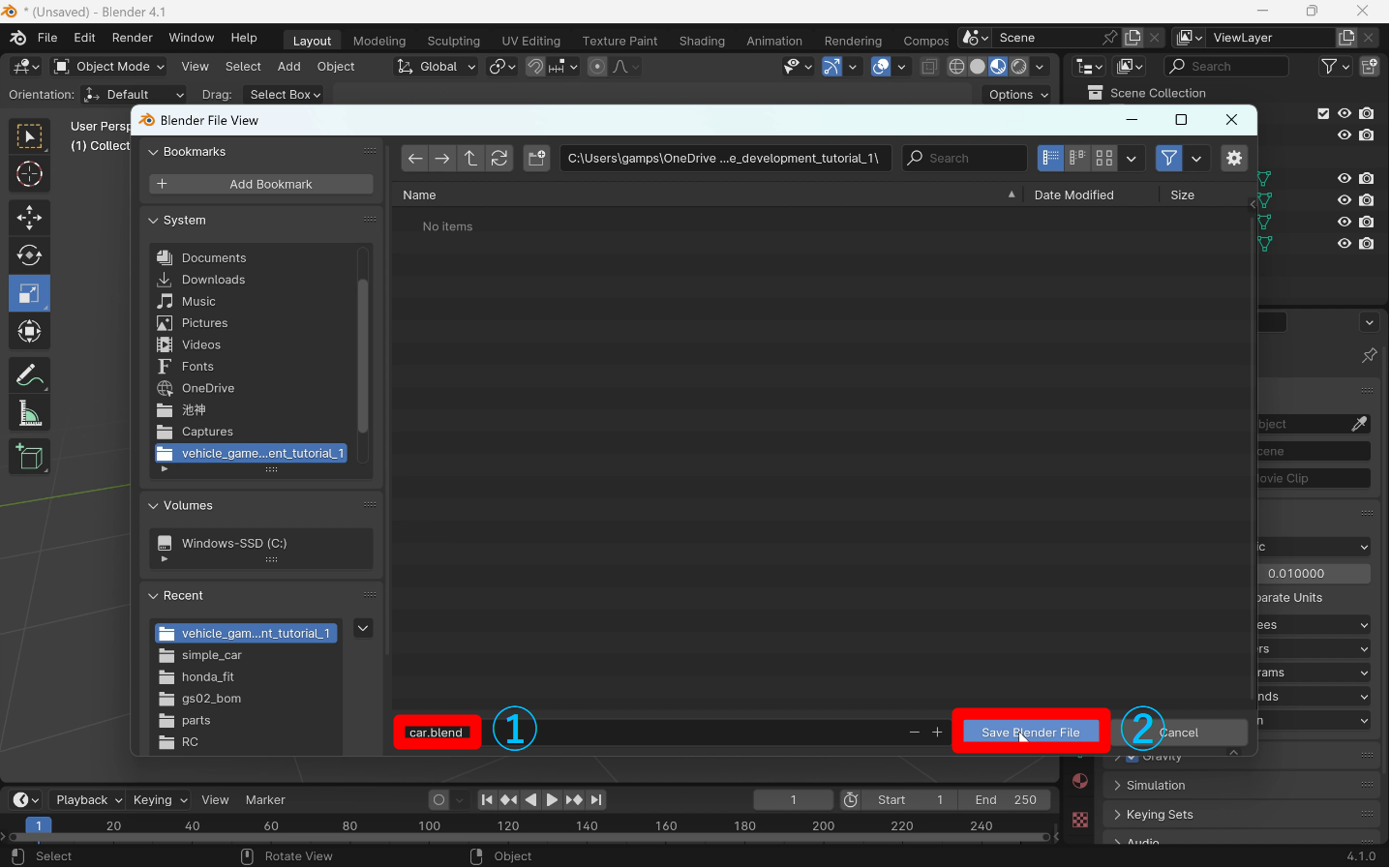Play animation in reverse
1390x868 pixels.
530,800
